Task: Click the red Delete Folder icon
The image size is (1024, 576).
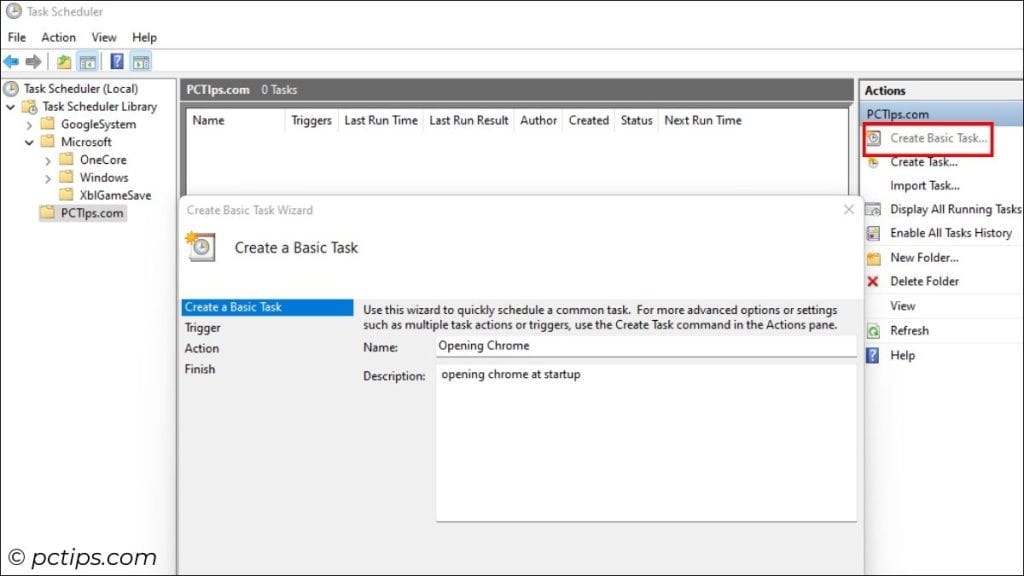Action: (872, 281)
